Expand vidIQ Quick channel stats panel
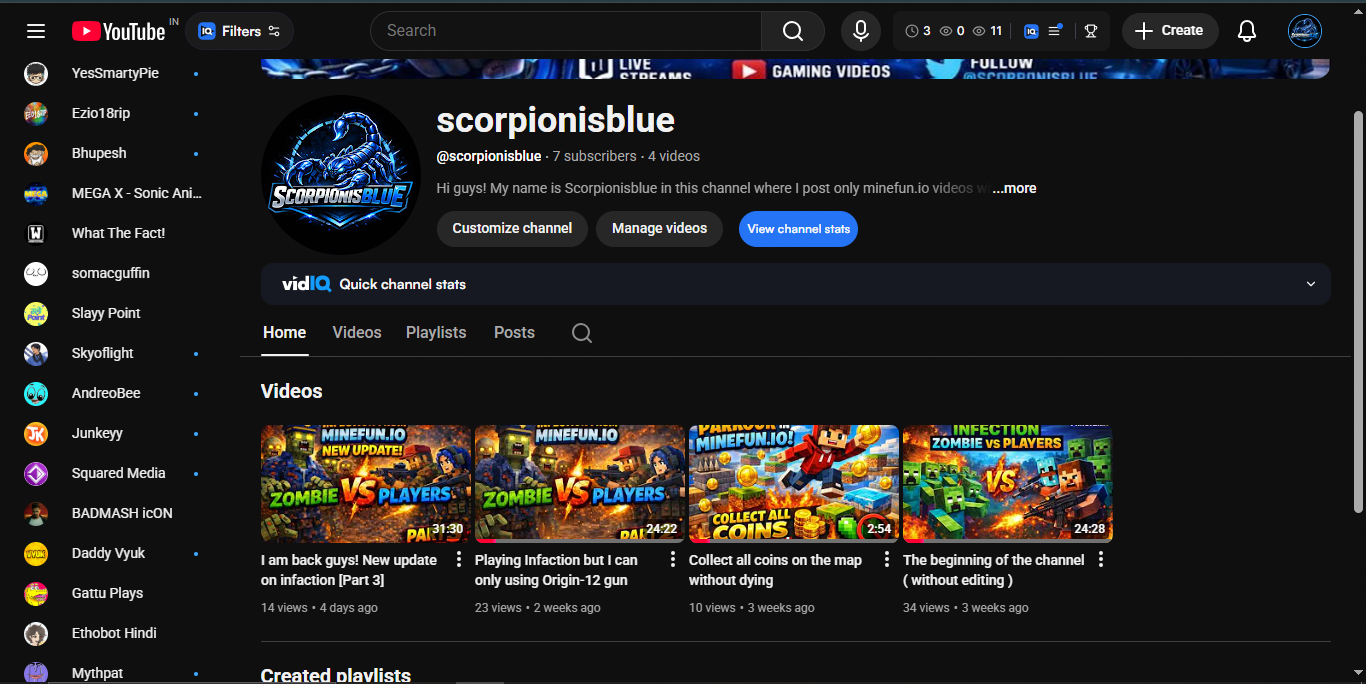Viewport: 1366px width, 684px height. tap(1310, 284)
